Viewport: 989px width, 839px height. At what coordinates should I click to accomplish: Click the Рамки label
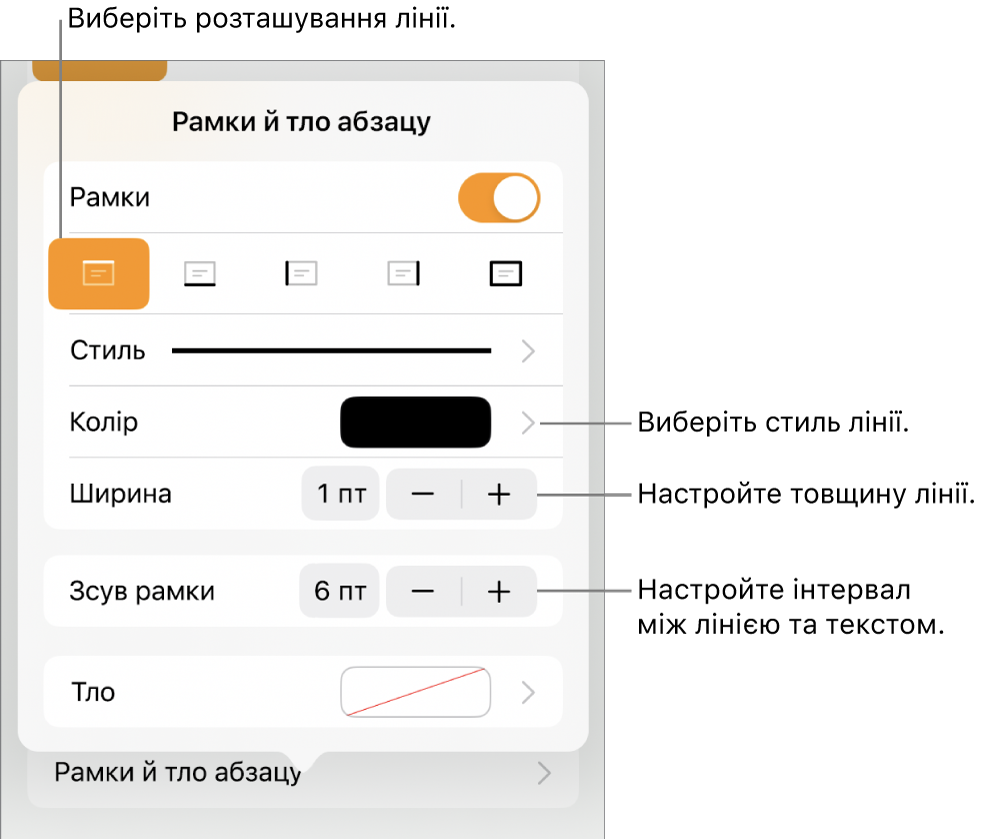coord(110,197)
